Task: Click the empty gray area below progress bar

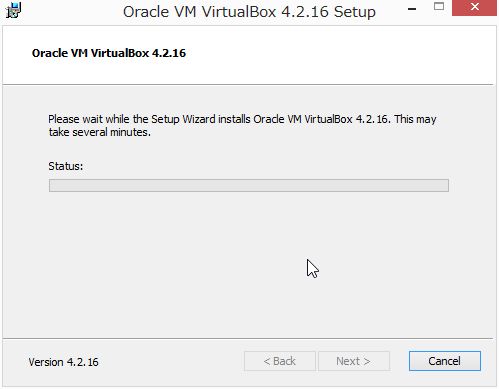Action: pos(249,263)
